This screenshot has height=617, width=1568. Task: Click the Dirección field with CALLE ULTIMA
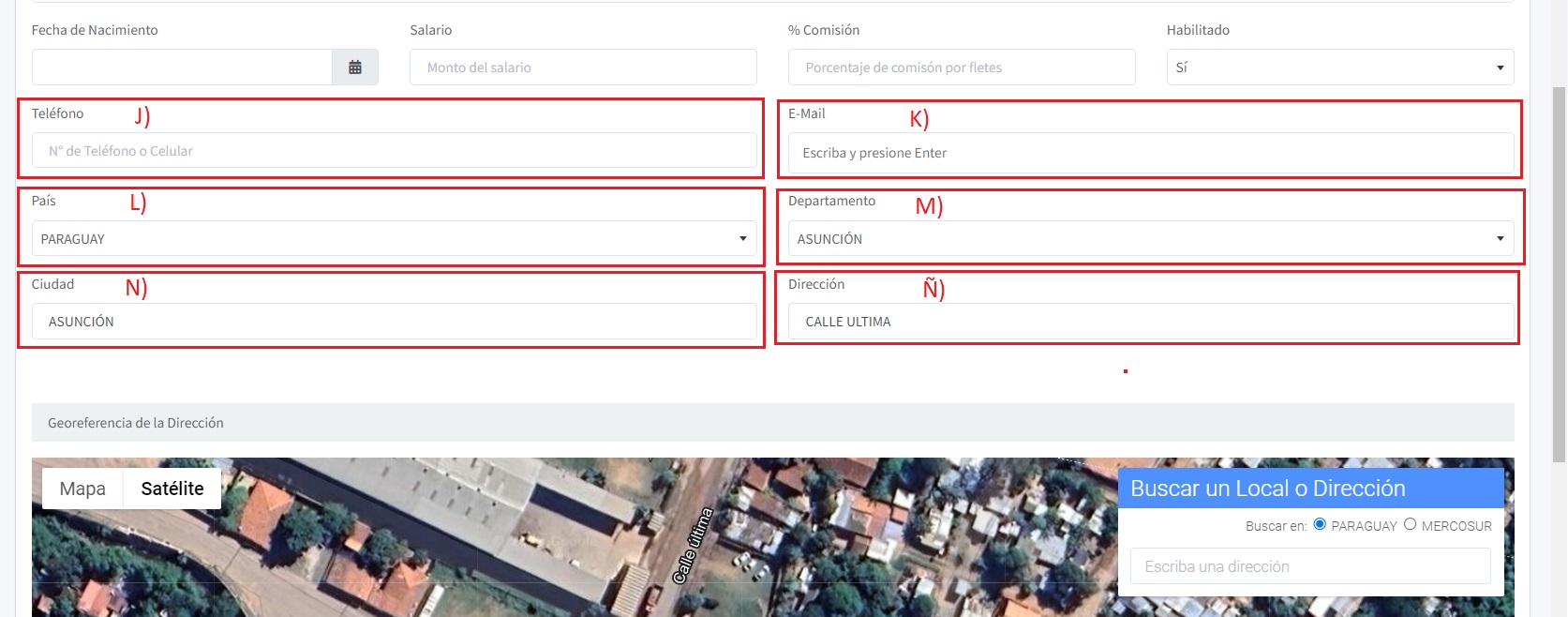coord(1150,322)
